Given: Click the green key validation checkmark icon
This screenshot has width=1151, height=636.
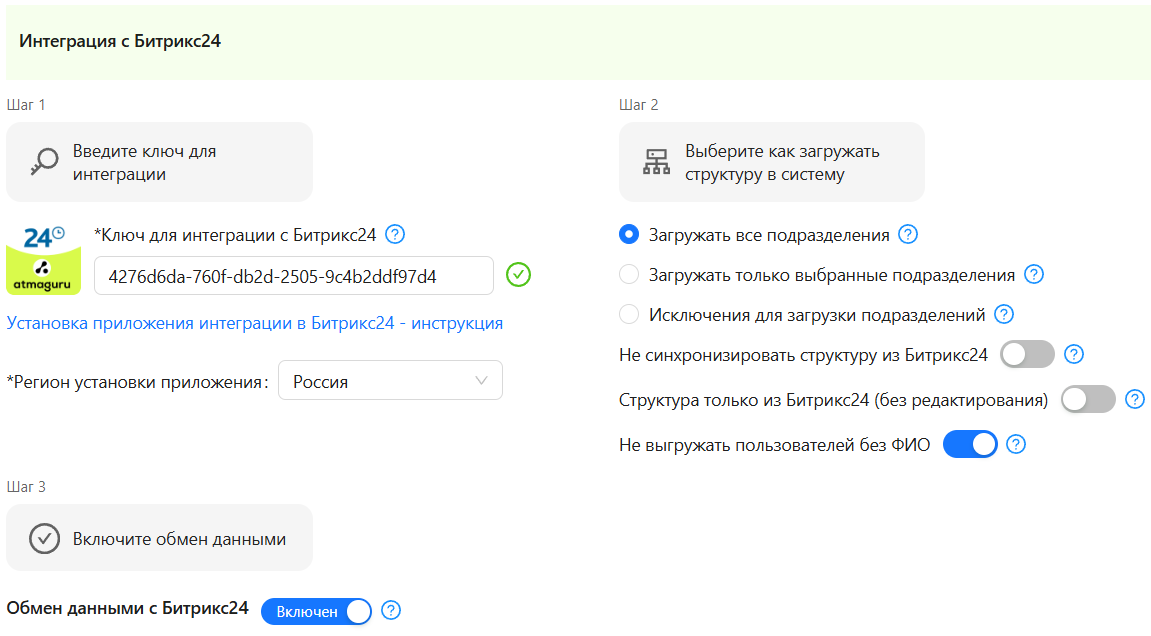Looking at the screenshot, I should (x=518, y=275).
